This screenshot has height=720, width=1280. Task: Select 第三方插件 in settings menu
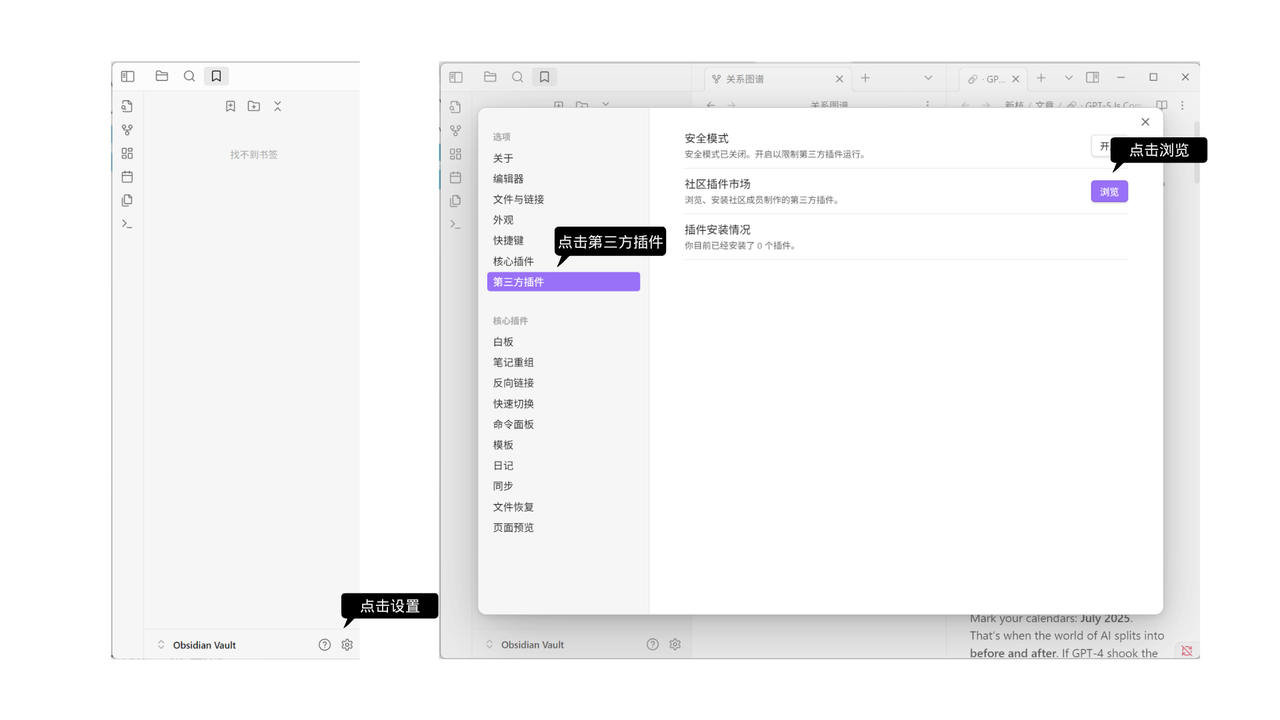click(563, 281)
